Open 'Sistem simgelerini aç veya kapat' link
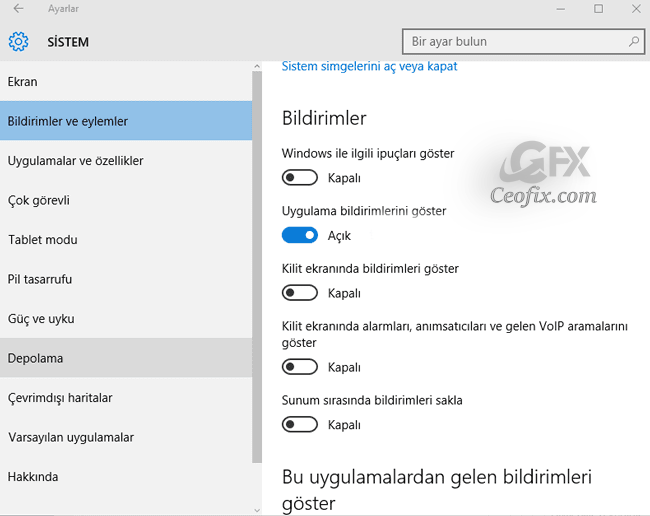 (x=369, y=66)
